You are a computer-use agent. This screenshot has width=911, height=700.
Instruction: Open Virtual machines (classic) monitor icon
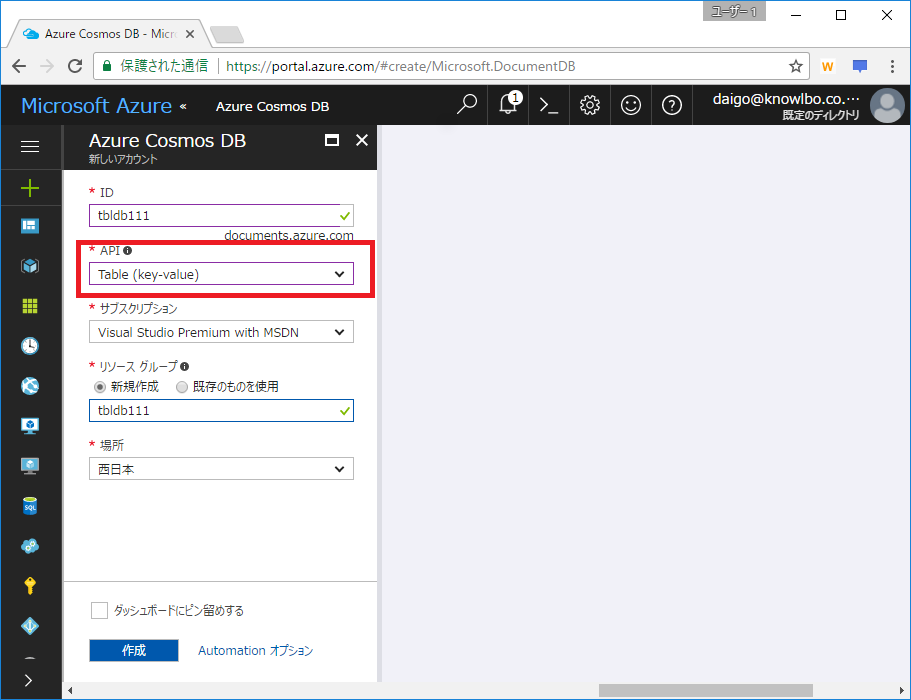click(30, 426)
